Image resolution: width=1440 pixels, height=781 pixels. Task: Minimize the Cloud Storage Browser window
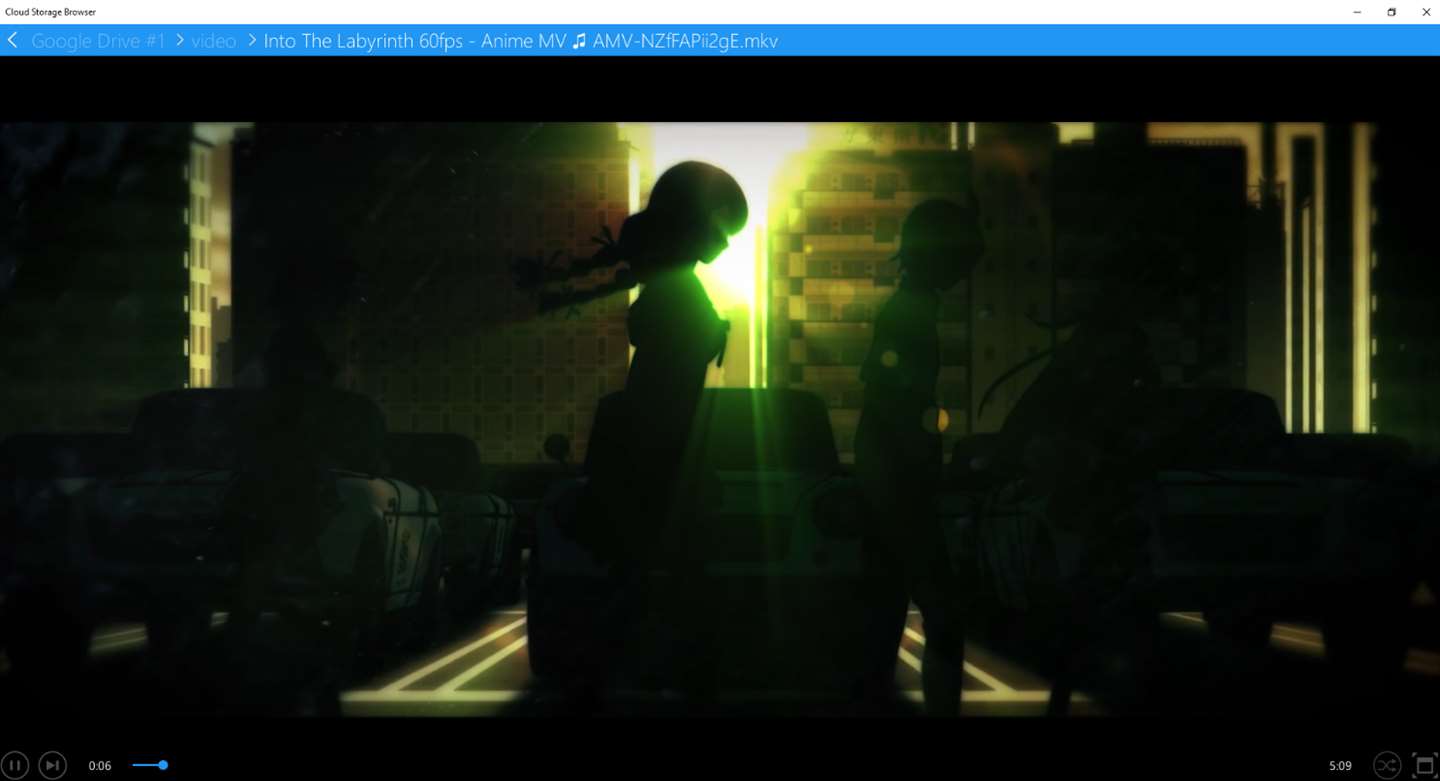click(1357, 12)
